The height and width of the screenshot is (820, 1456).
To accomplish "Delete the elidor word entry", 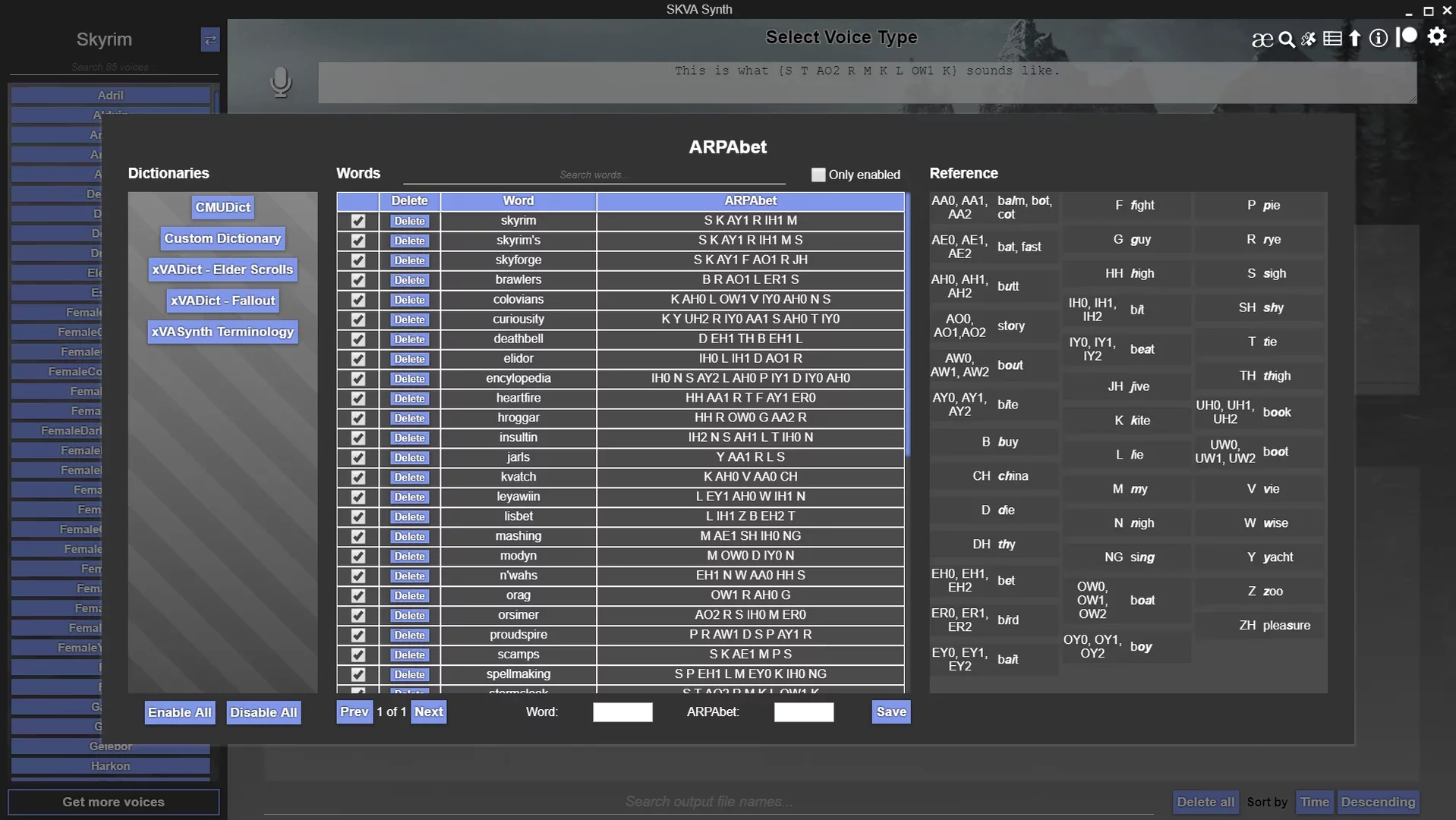I will coord(409,359).
